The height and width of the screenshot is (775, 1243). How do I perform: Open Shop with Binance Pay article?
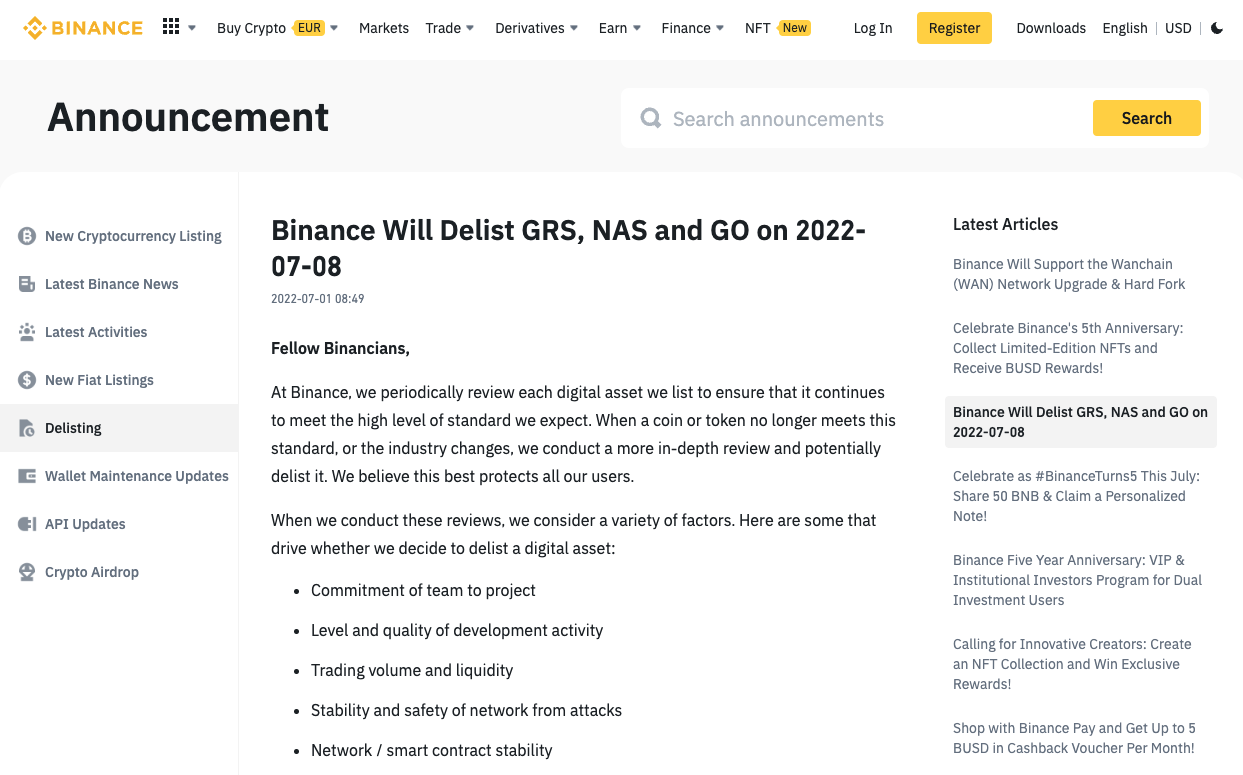(x=1074, y=738)
